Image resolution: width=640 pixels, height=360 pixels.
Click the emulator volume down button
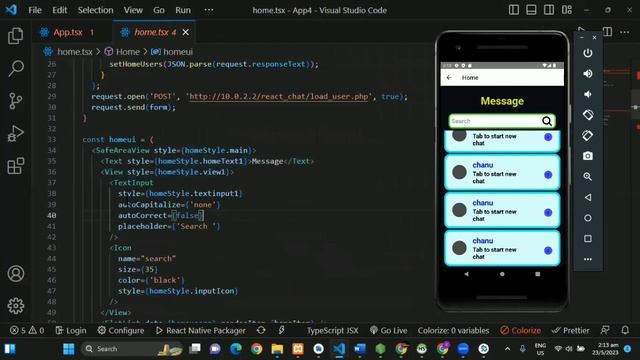click(x=588, y=94)
